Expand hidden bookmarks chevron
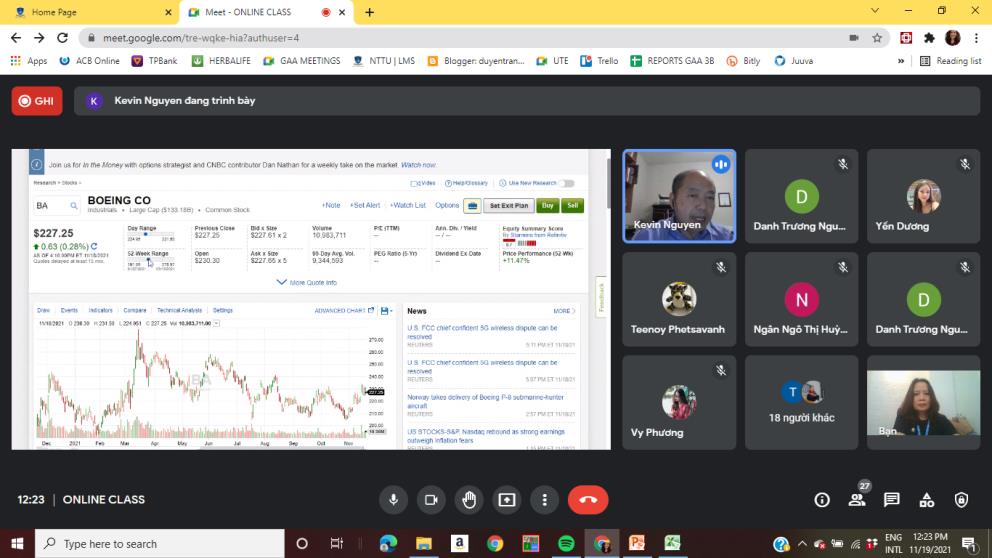992x558 pixels. (x=901, y=61)
